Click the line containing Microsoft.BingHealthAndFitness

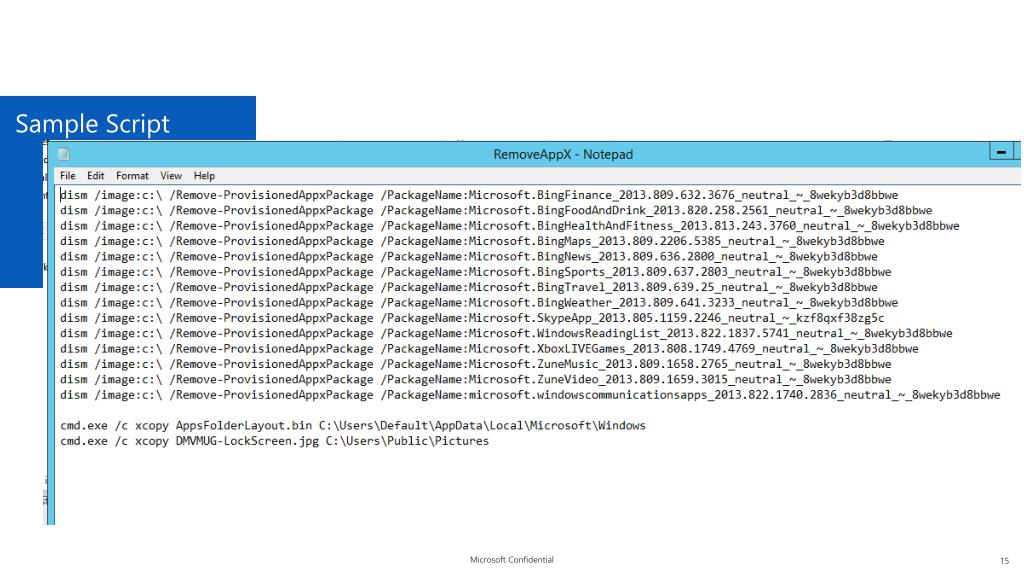click(x=510, y=226)
